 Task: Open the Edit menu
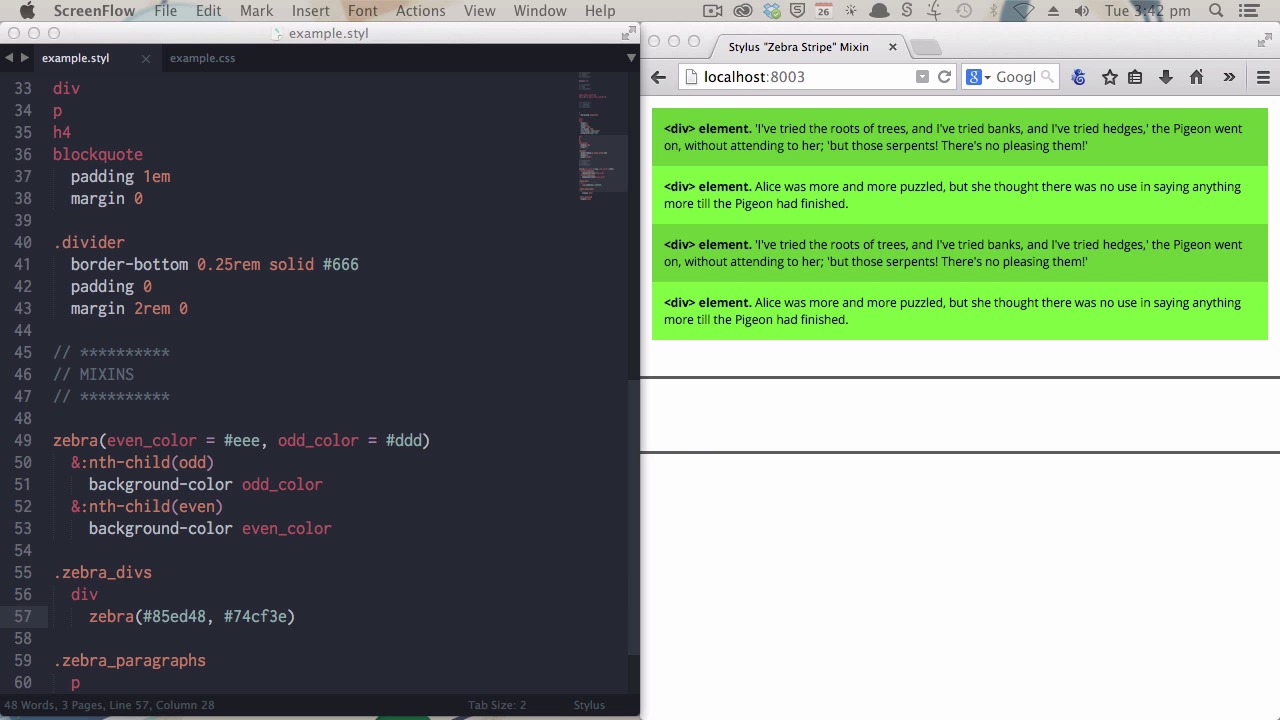[x=208, y=11]
